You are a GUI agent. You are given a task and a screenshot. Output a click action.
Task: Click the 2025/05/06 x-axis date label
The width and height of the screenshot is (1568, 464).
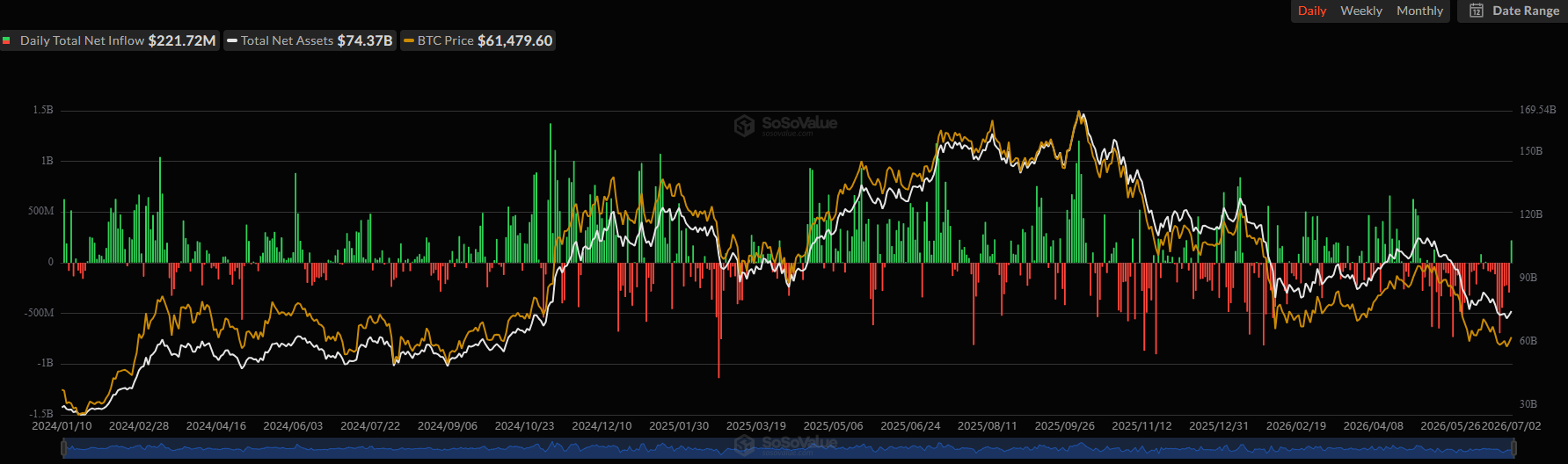(x=834, y=425)
